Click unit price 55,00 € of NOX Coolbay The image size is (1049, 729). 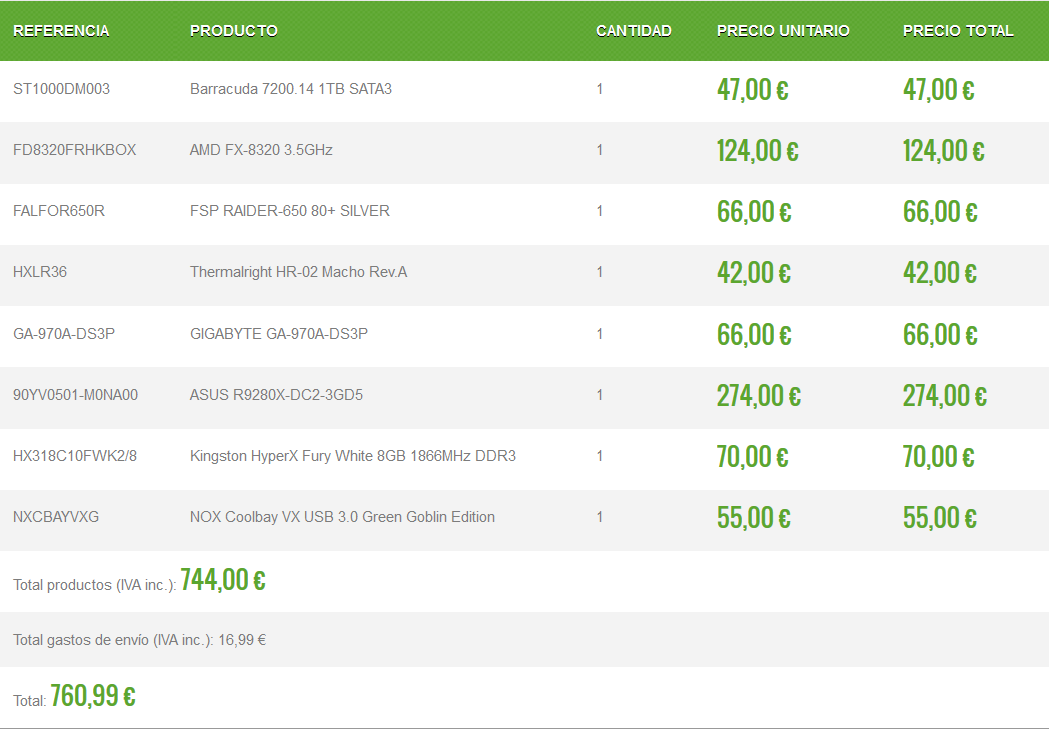pos(754,518)
